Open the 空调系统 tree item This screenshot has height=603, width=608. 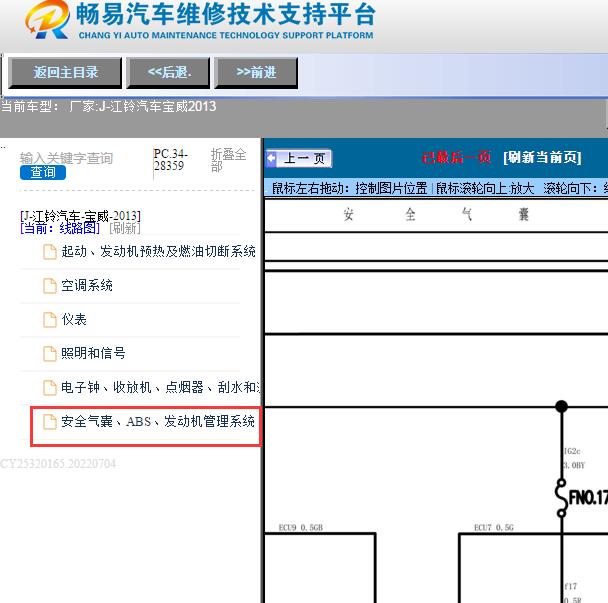pyautogui.click(x=87, y=286)
